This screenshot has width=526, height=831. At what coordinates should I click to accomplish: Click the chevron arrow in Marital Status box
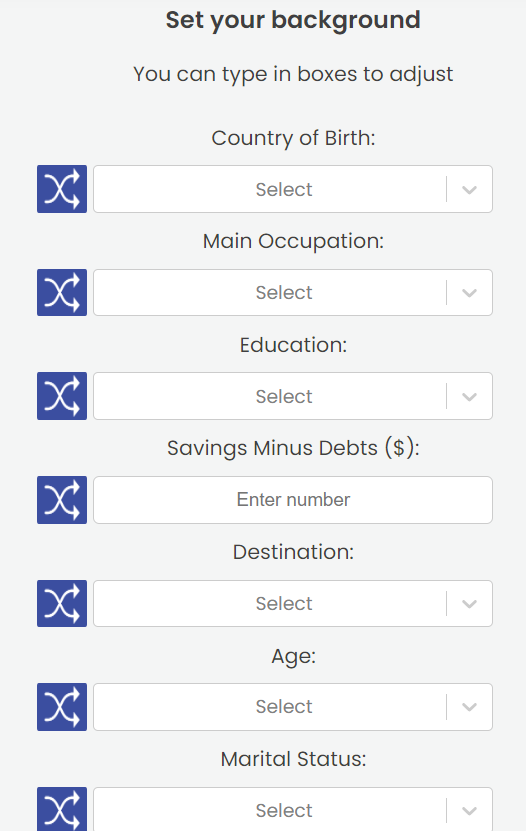pos(469,811)
